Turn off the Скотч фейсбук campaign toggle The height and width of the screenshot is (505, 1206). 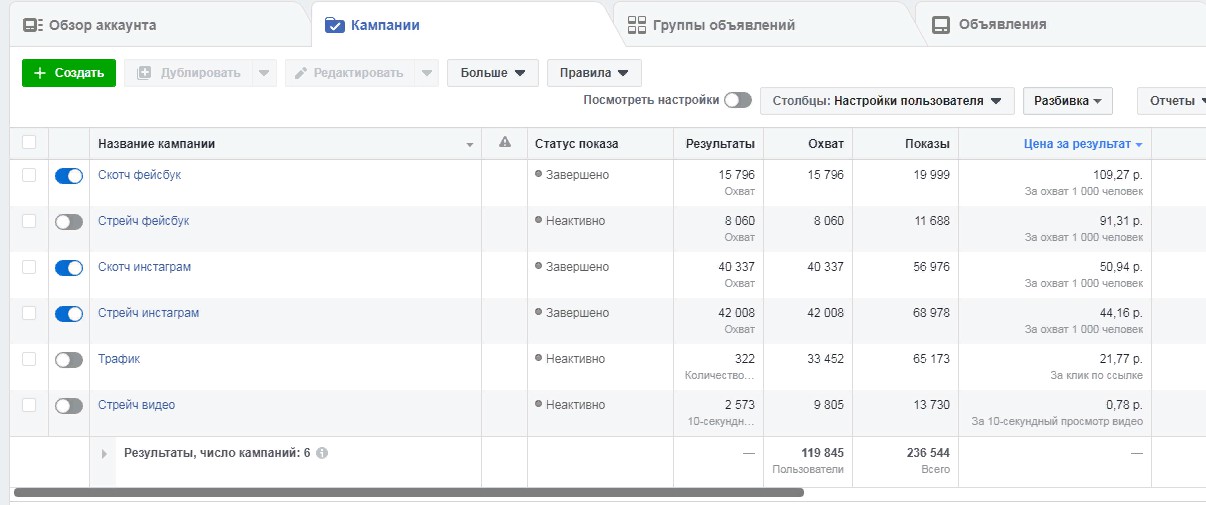coord(69,176)
